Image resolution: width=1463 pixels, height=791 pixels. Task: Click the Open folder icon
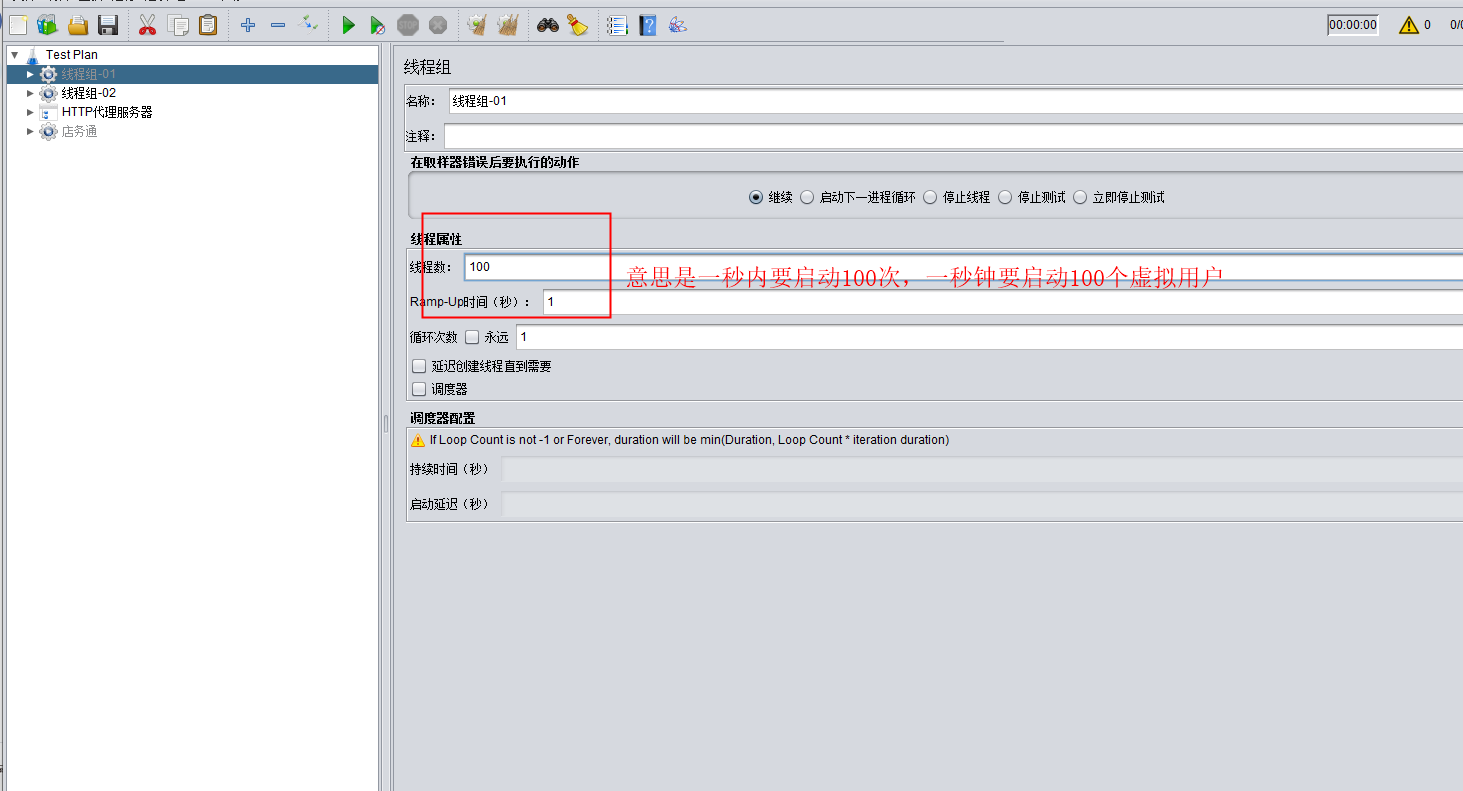[x=78, y=25]
